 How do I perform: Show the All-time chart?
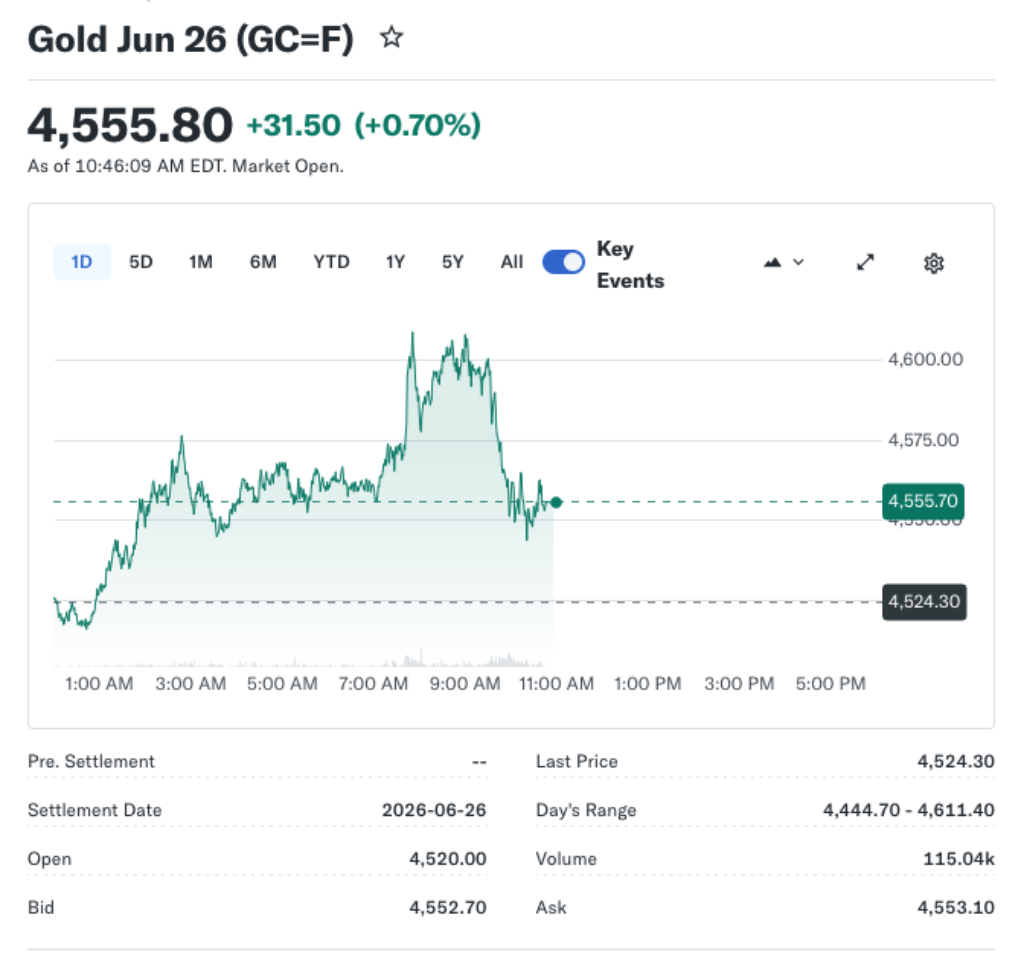(x=511, y=262)
